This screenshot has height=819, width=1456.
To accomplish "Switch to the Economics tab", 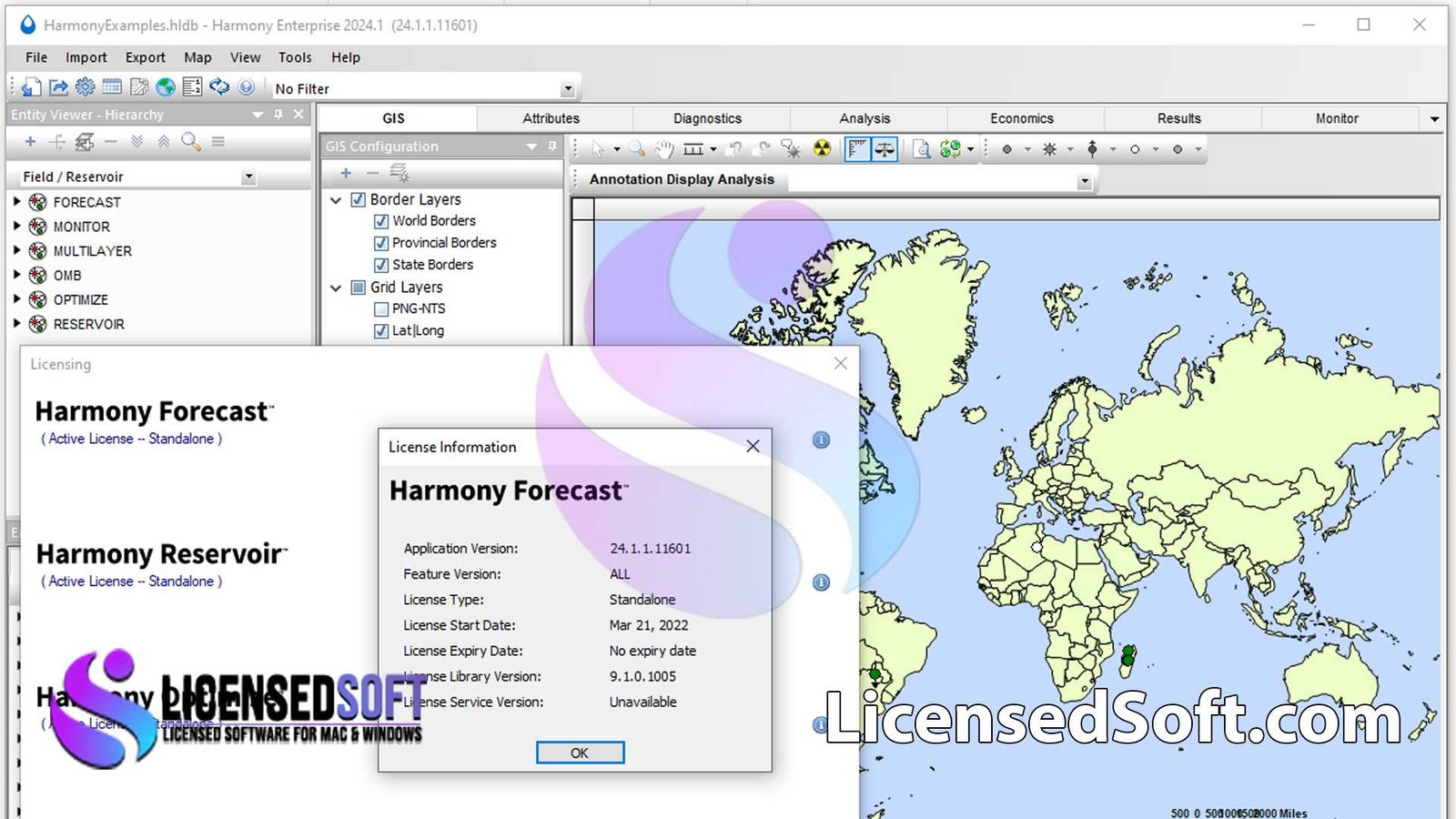I will [x=1022, y=118].
